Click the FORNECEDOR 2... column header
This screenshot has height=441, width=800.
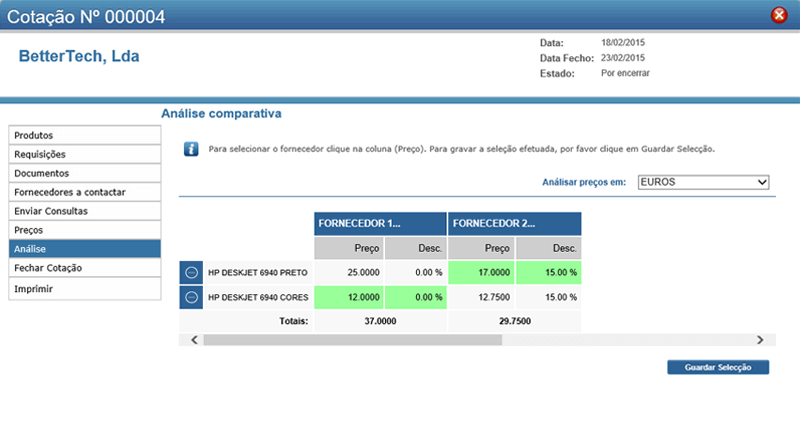(x=514, y=224)
